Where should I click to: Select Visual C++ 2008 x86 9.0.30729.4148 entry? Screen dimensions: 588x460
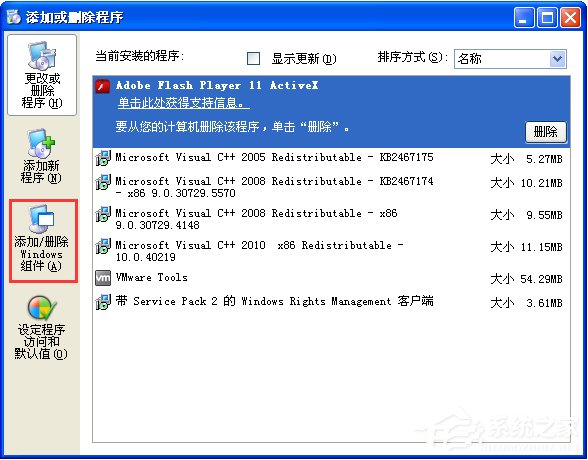(332, 219)
